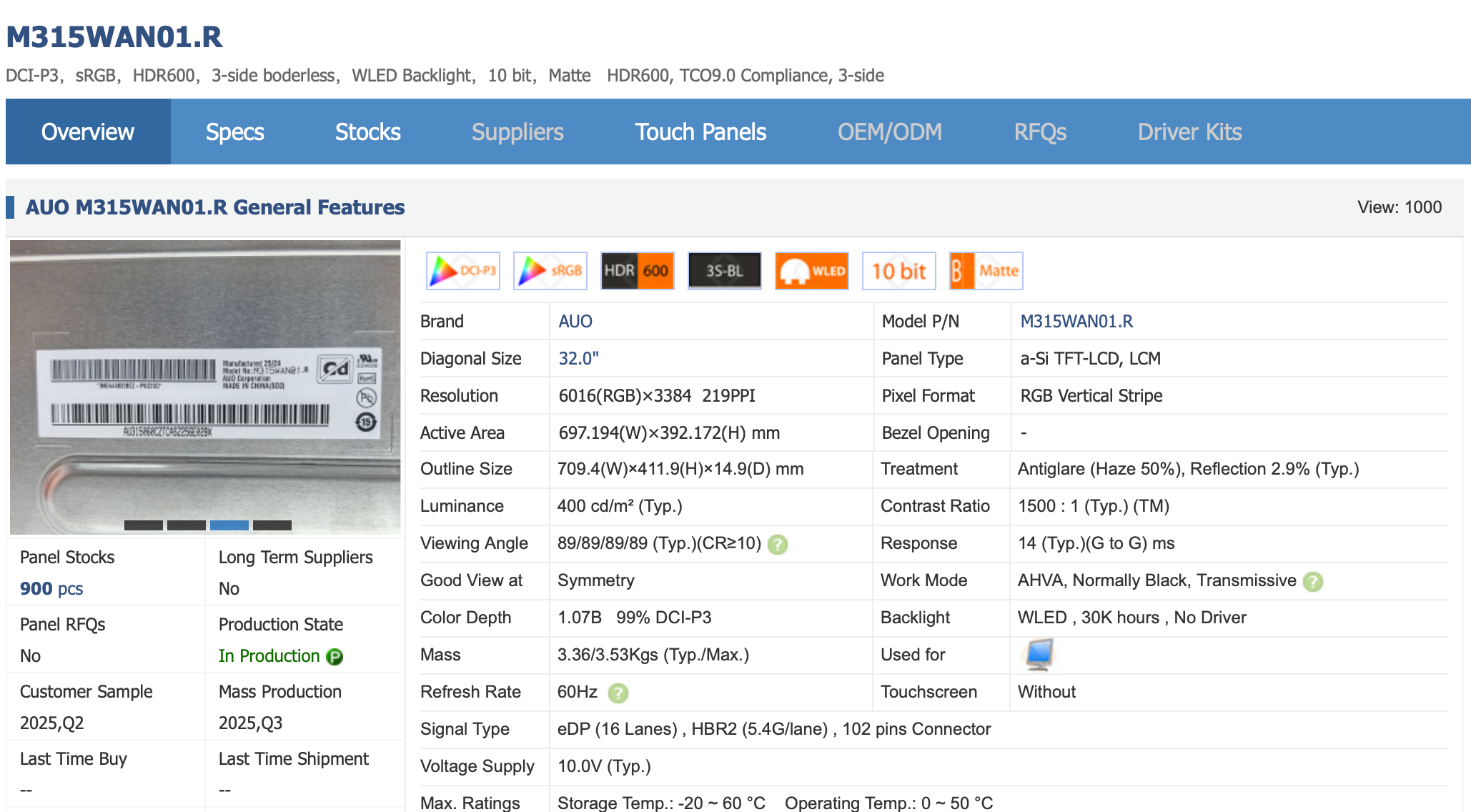Image resolution: width=1471 pixels, height=812 pixels.
Task: Click the response value 14 (Typ.)(G to G) ms
Action: pyautogui.click(x=1096, y=543)
